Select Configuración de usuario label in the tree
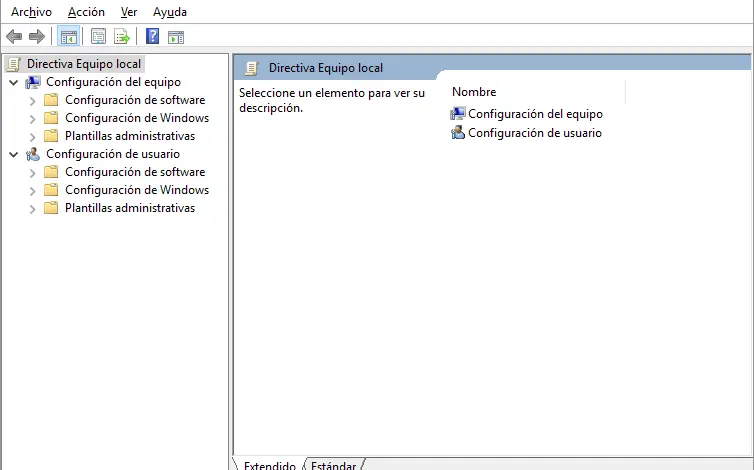The image size is (754, 470). [x=113, y=154]
